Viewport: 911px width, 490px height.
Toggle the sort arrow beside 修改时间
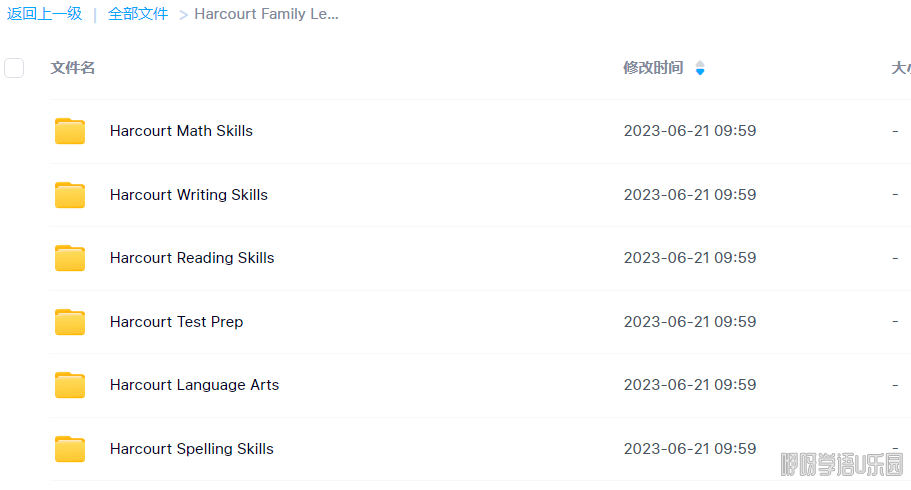(x=700, y=68)
